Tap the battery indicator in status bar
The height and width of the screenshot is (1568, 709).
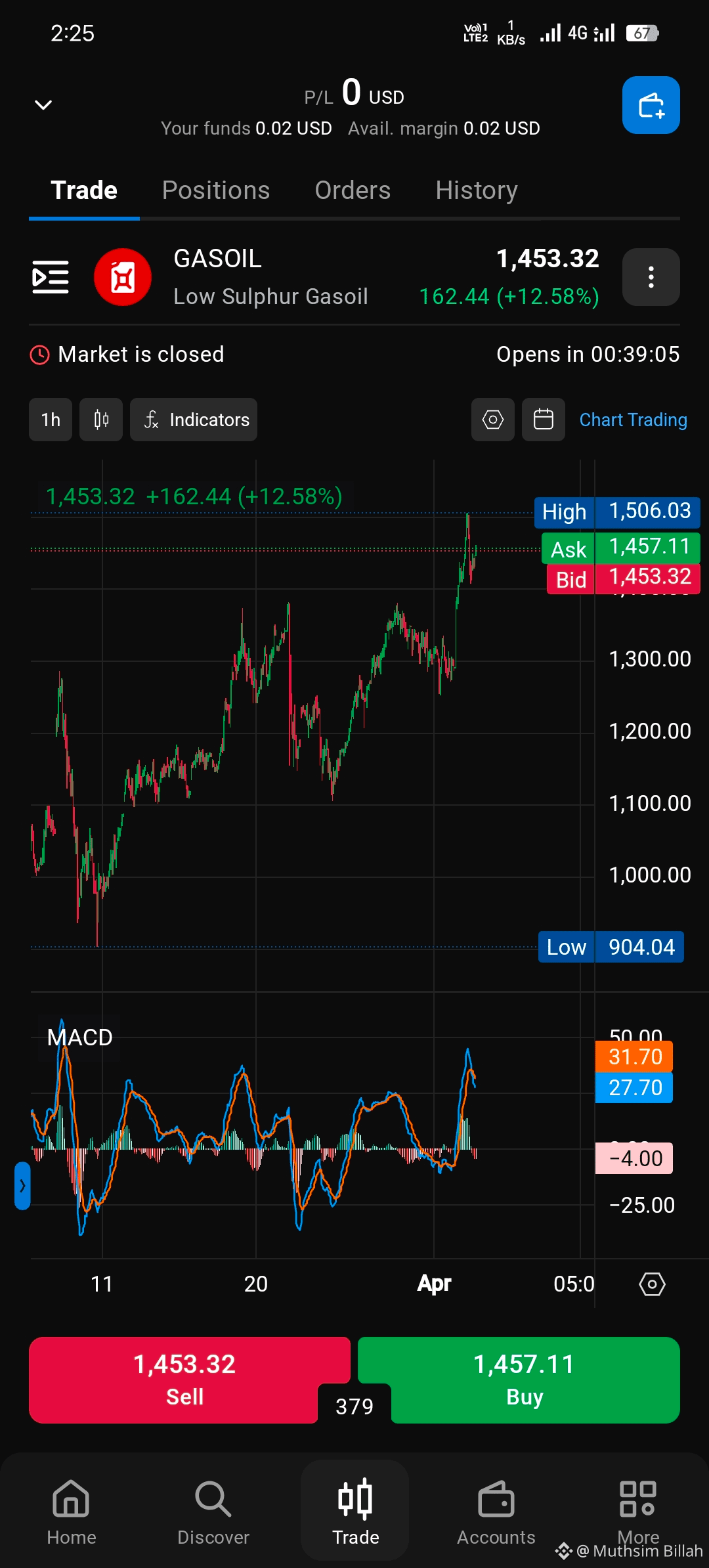[643, 33]
